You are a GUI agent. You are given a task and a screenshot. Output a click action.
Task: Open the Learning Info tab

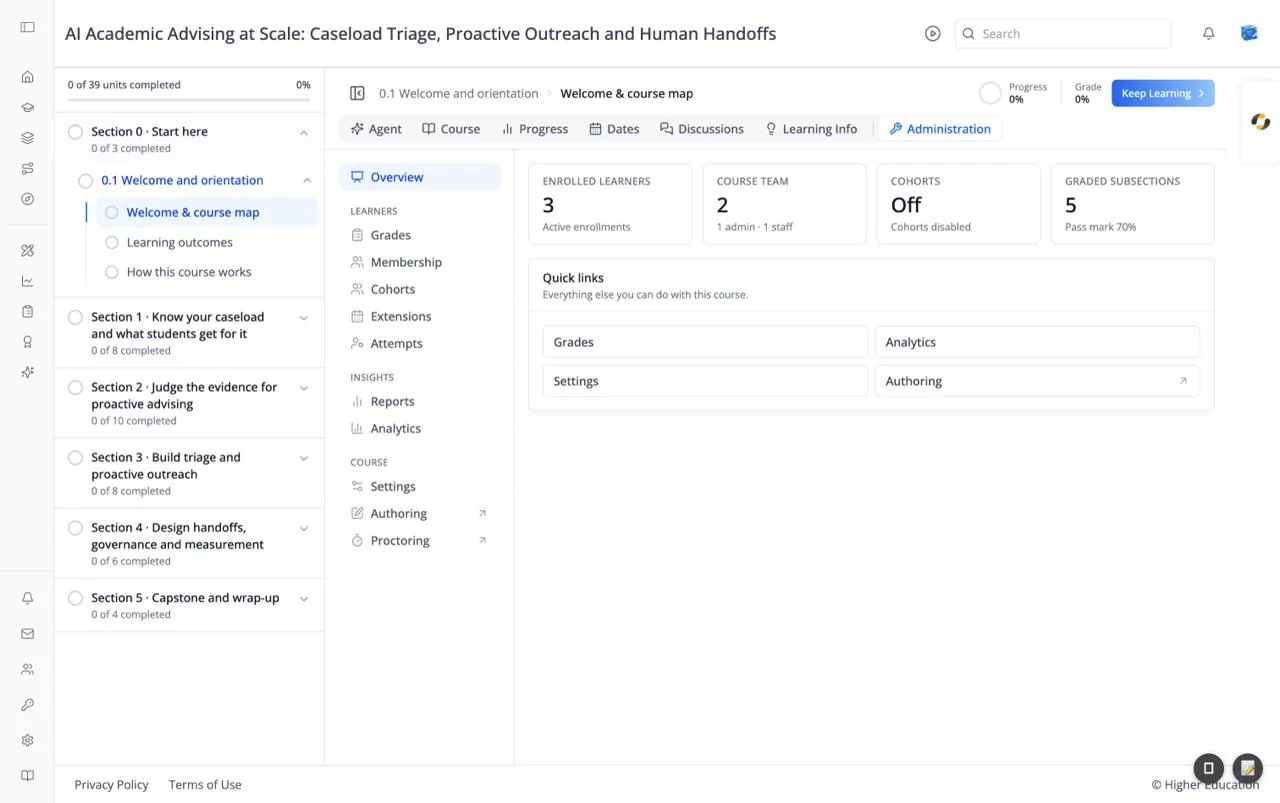[811, 129]
